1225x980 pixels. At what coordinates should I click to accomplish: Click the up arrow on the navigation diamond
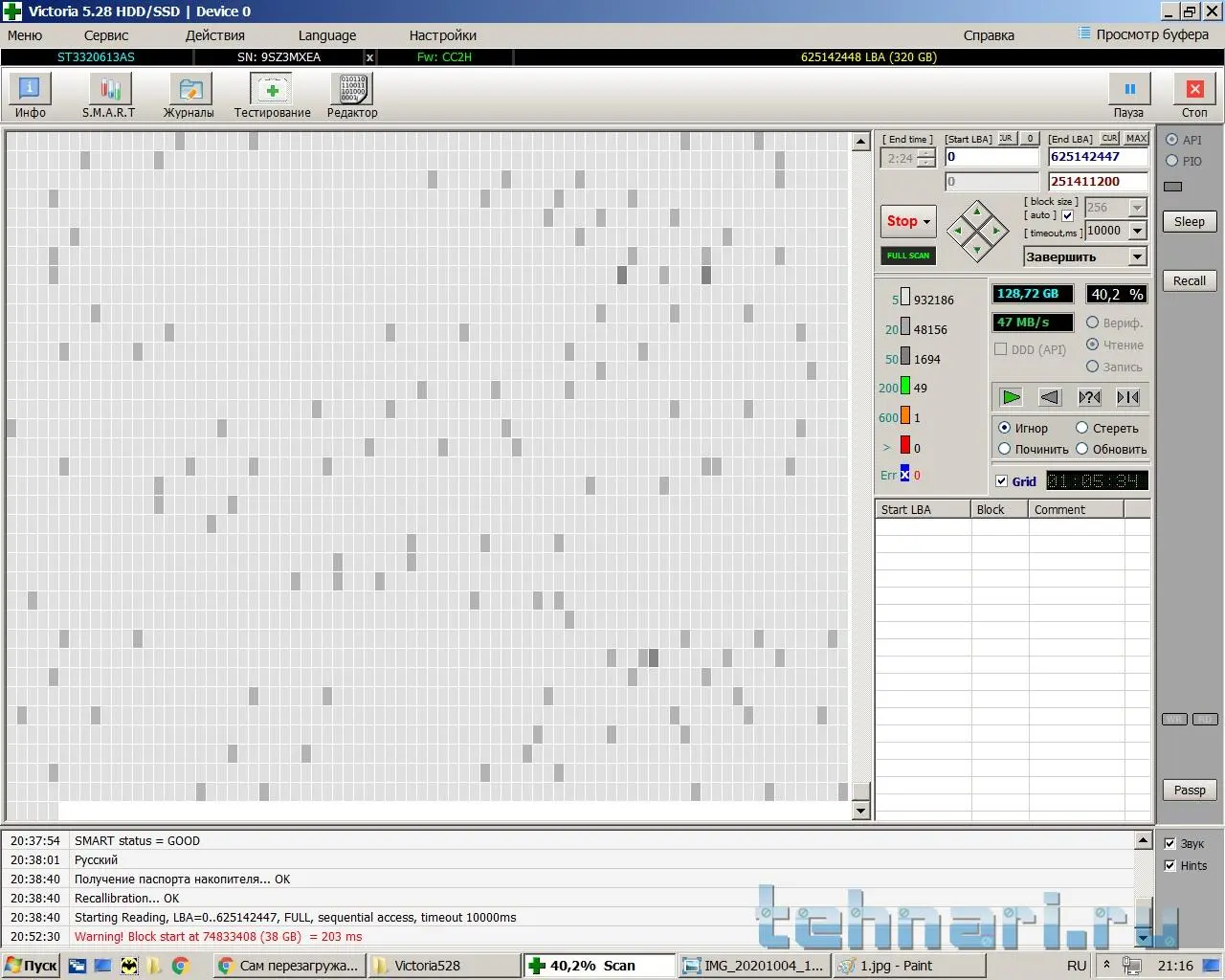977,212
